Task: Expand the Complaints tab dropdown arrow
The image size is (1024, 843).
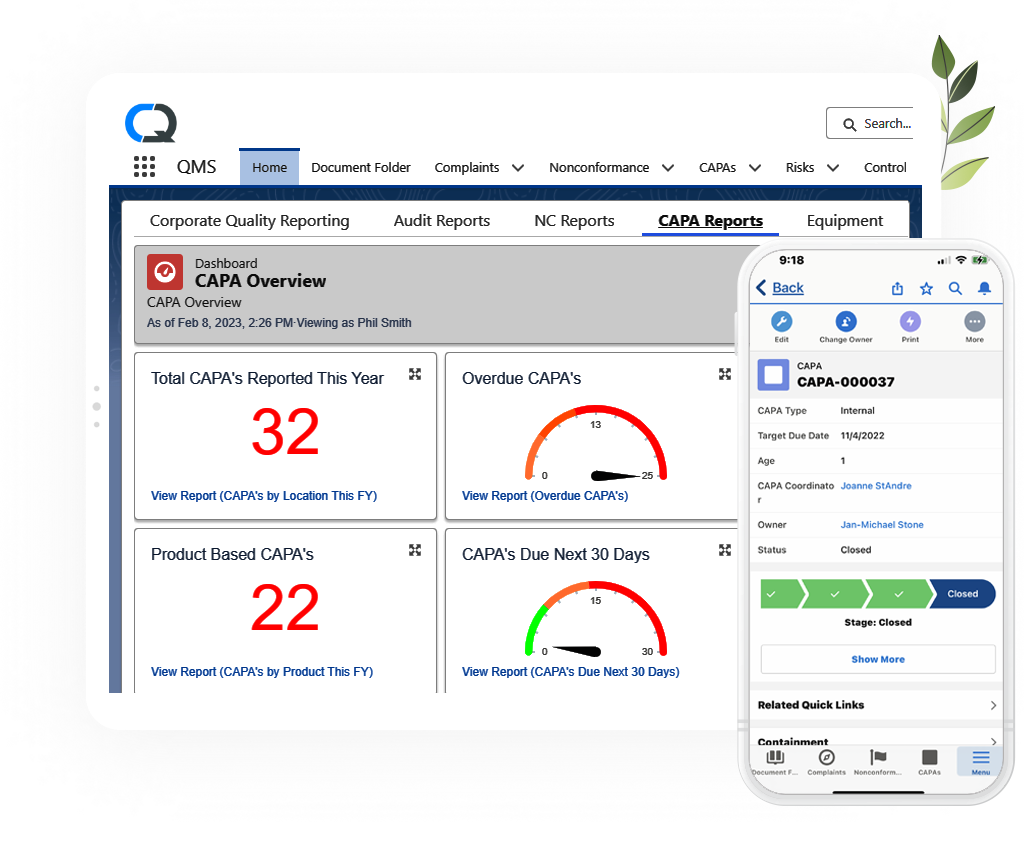Action: coord(518,168)
